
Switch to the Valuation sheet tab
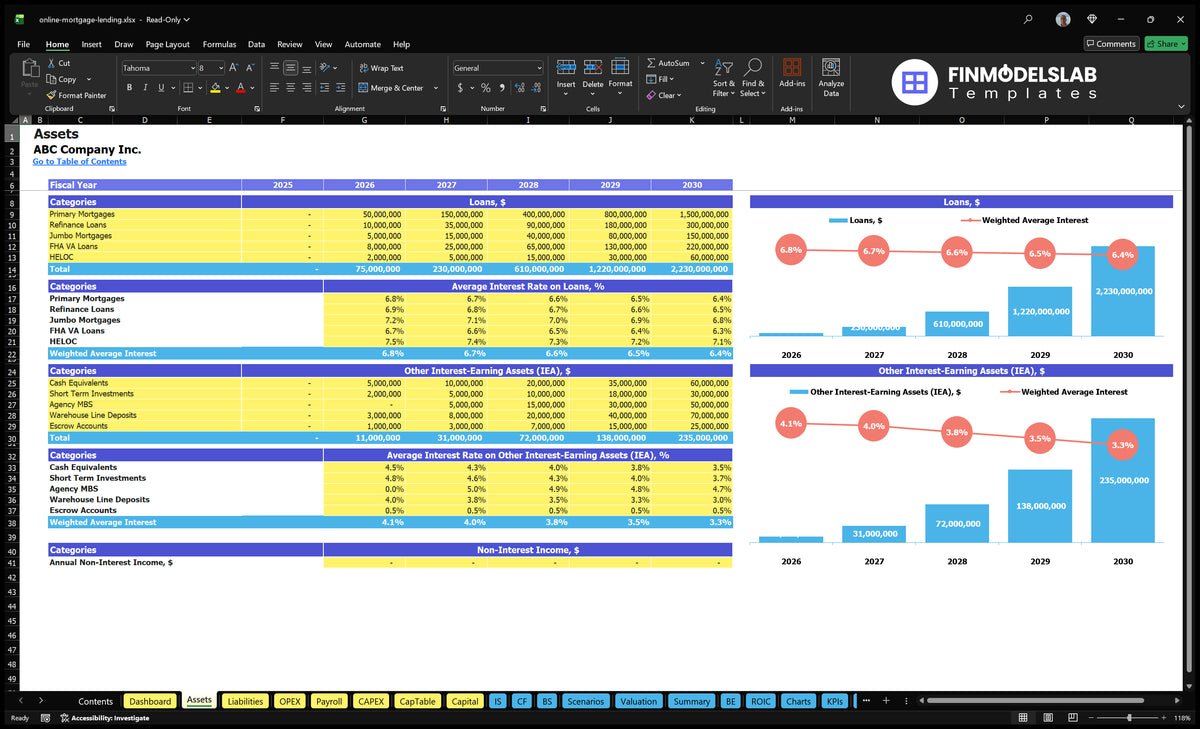(x=638, y=701)
